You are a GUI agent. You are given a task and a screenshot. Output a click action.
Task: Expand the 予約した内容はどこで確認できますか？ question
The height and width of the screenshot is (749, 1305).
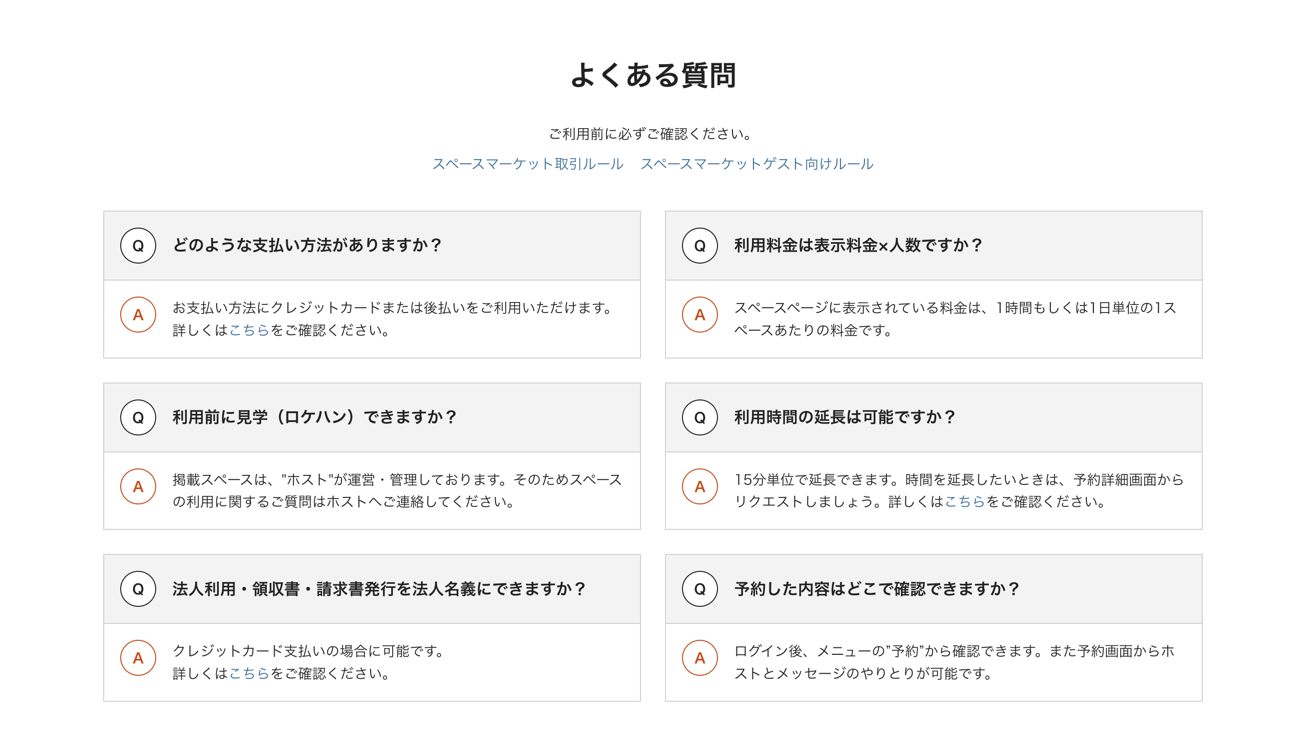(933, 589)
